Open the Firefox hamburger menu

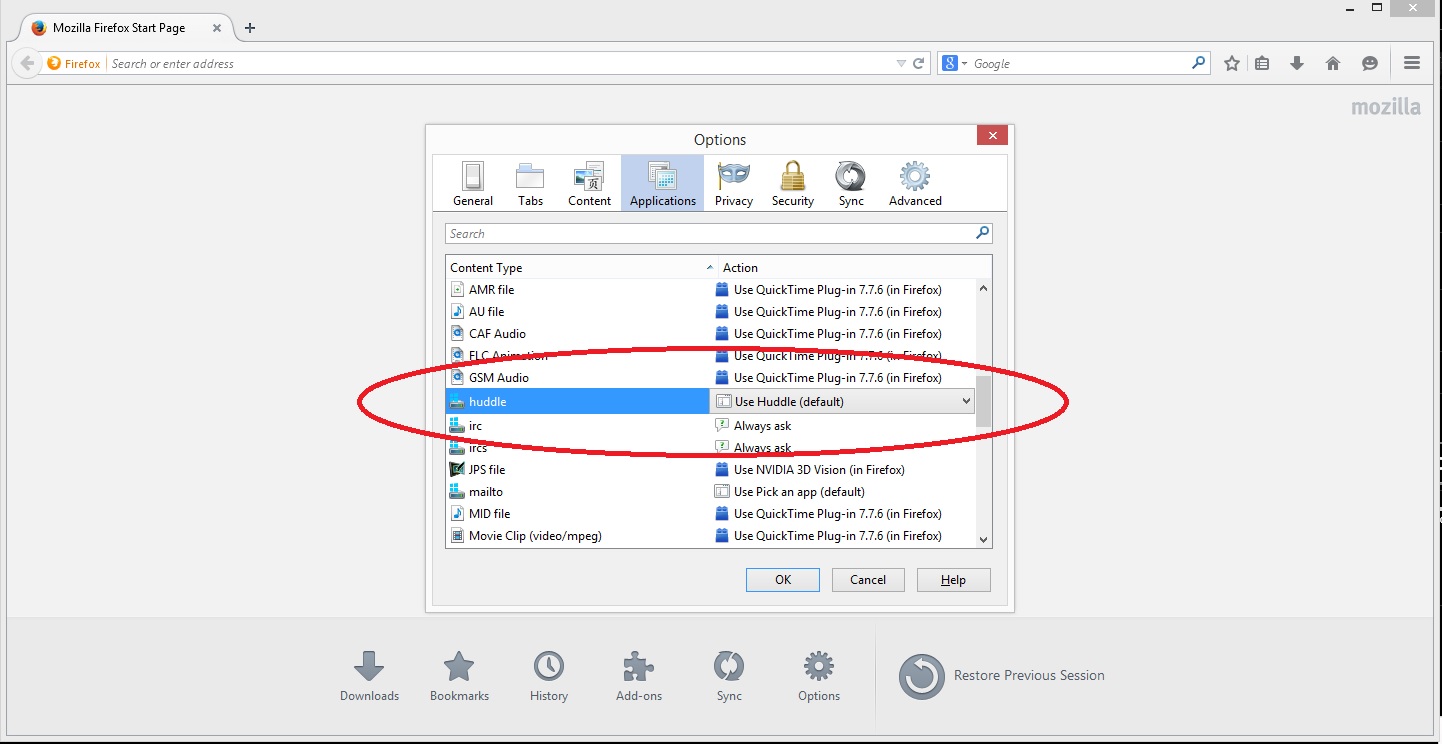(x=1412, y=63)
